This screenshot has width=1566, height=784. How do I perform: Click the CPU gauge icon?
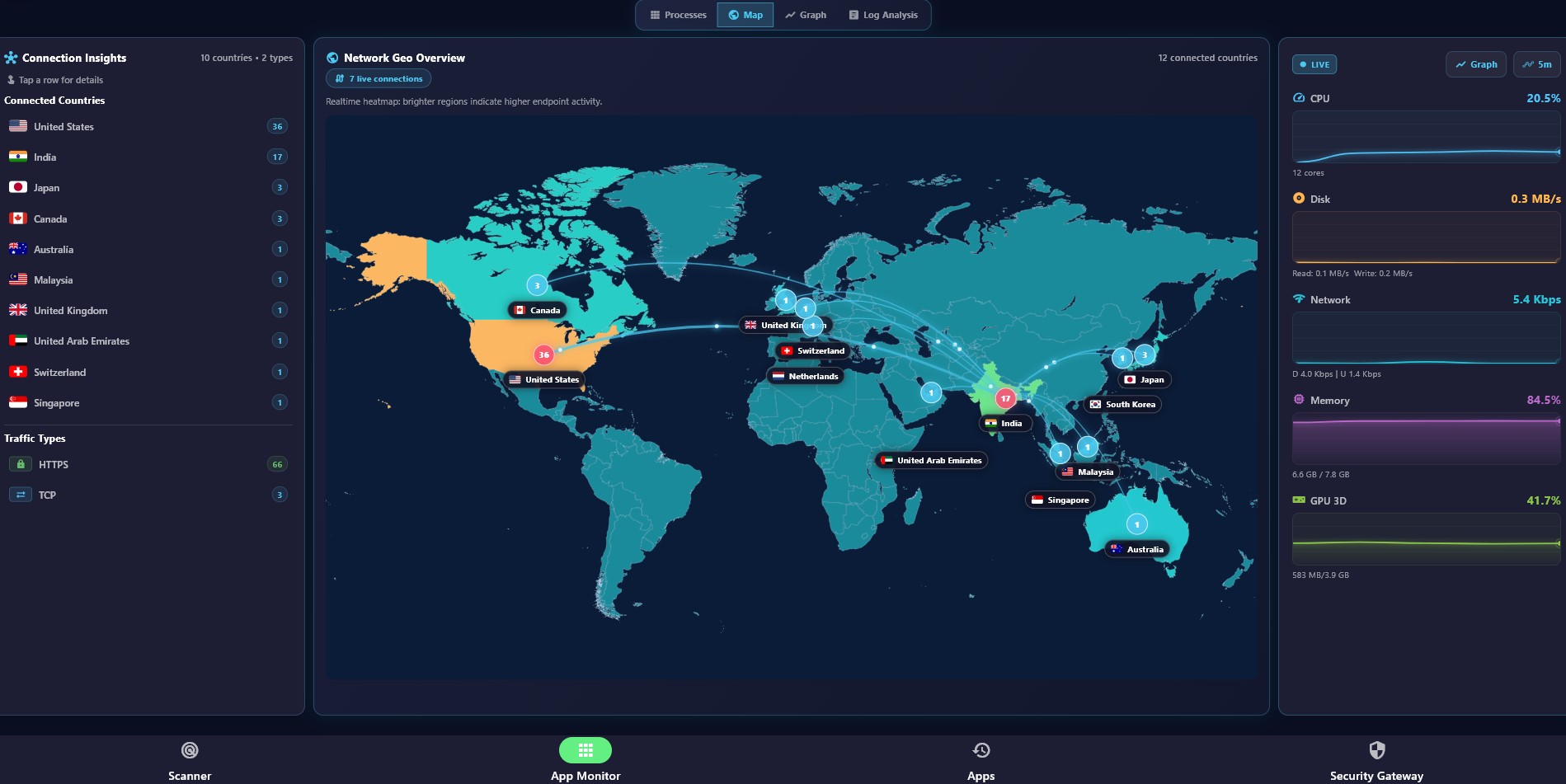pos(1299,98)
